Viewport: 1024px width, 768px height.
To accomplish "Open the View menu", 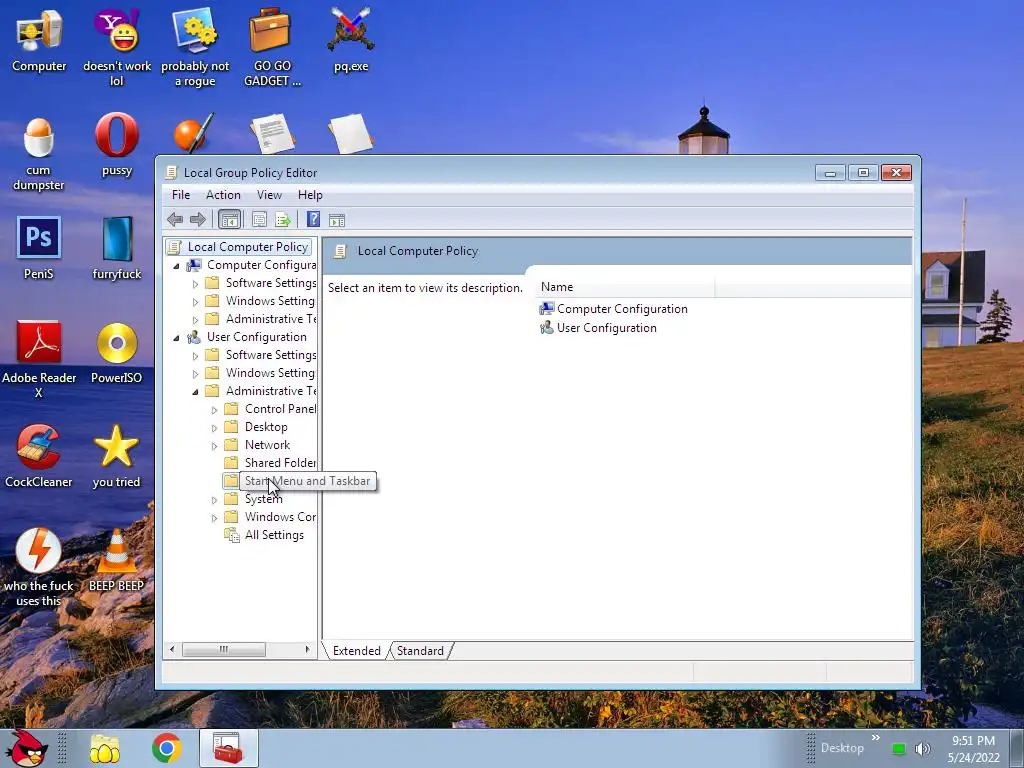I will (x=269, y=195).
